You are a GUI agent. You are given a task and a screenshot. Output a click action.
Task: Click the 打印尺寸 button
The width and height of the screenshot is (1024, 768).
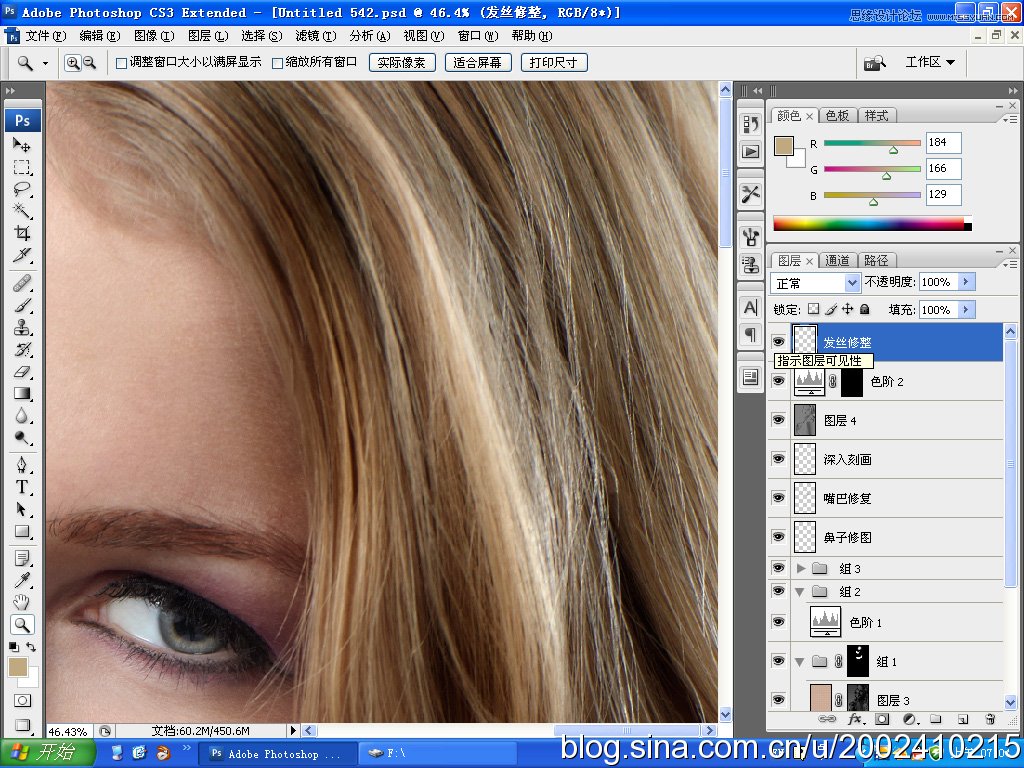click(554, 63)
